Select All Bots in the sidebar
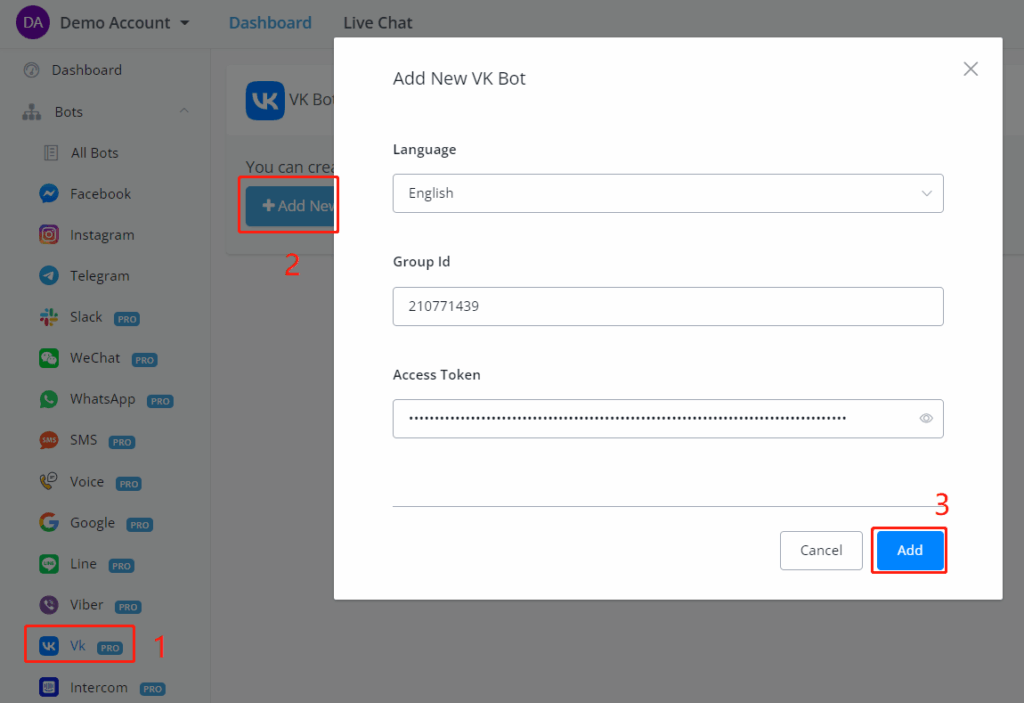 [x=94, y=153]
